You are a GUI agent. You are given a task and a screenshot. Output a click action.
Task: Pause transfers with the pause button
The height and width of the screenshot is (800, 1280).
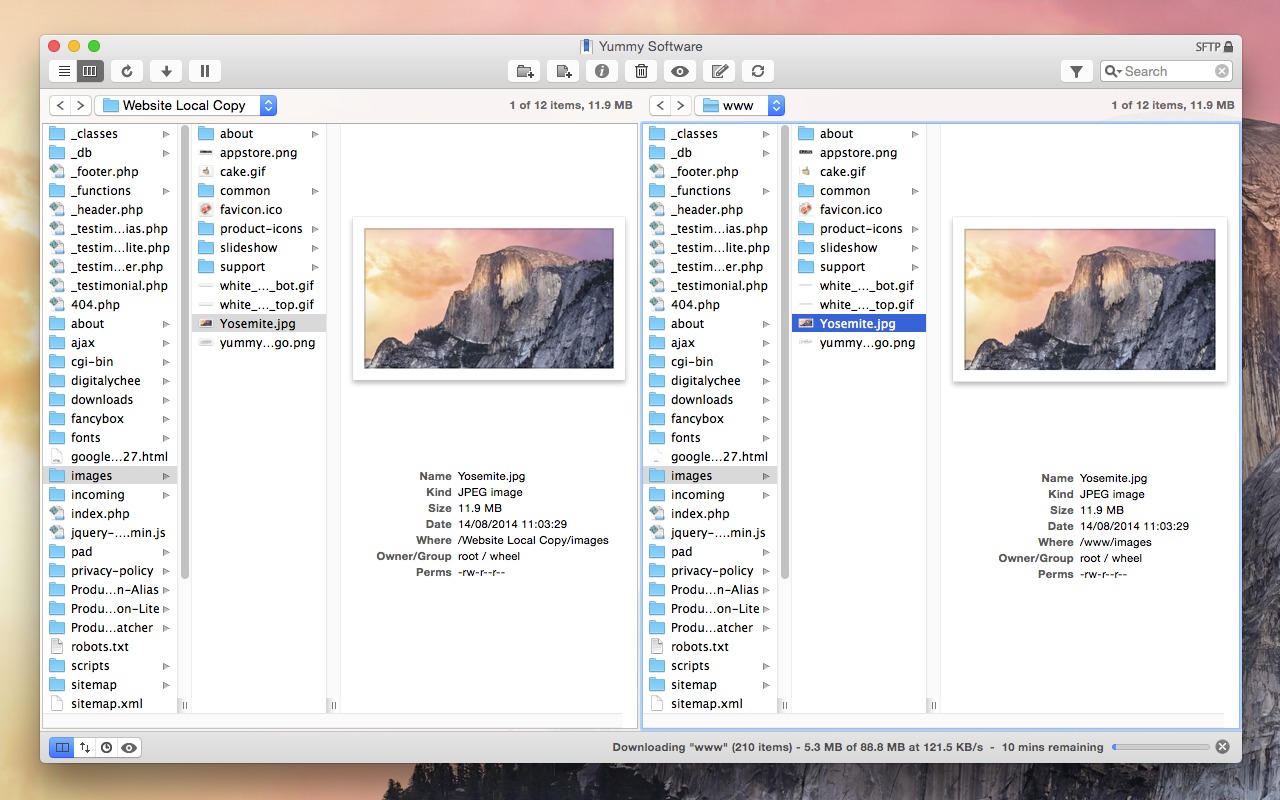[x=205, y=71]
